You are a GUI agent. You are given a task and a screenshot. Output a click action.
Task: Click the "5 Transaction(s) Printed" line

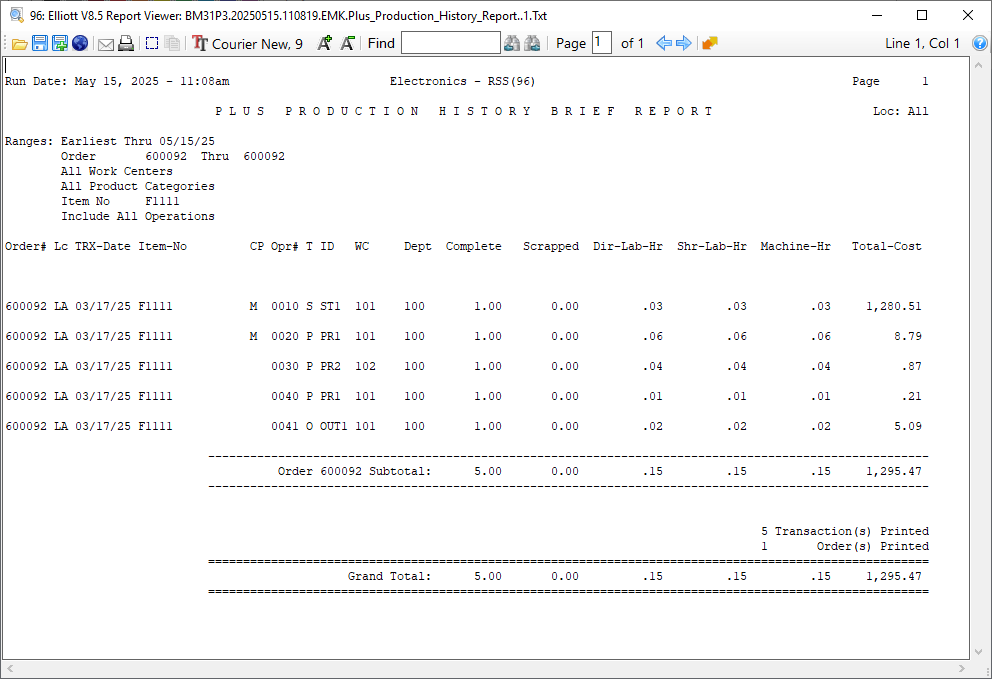click(x=845, y=532)
